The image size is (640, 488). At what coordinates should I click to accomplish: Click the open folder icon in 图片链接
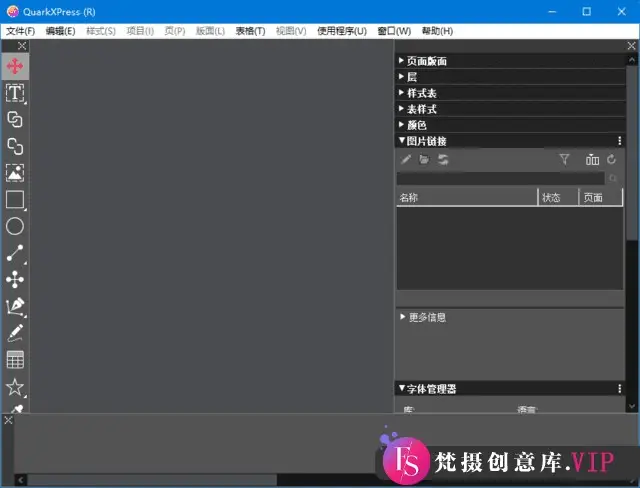pos(424,160)
